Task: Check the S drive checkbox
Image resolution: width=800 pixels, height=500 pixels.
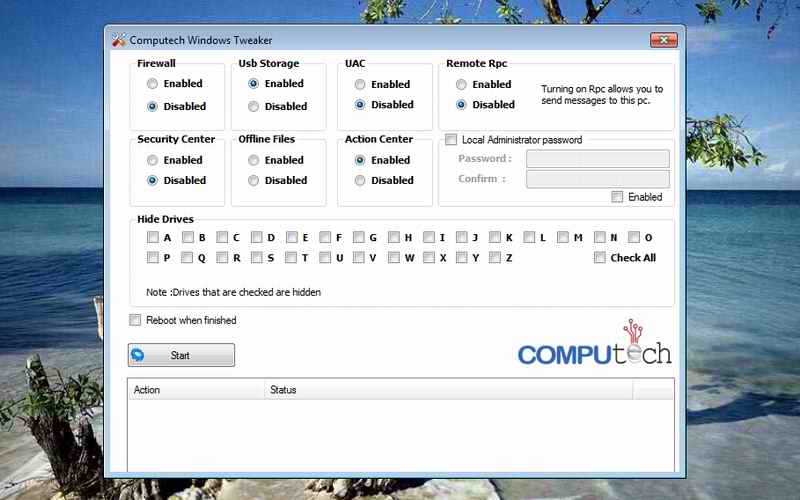Action: (x=257, y=258)
